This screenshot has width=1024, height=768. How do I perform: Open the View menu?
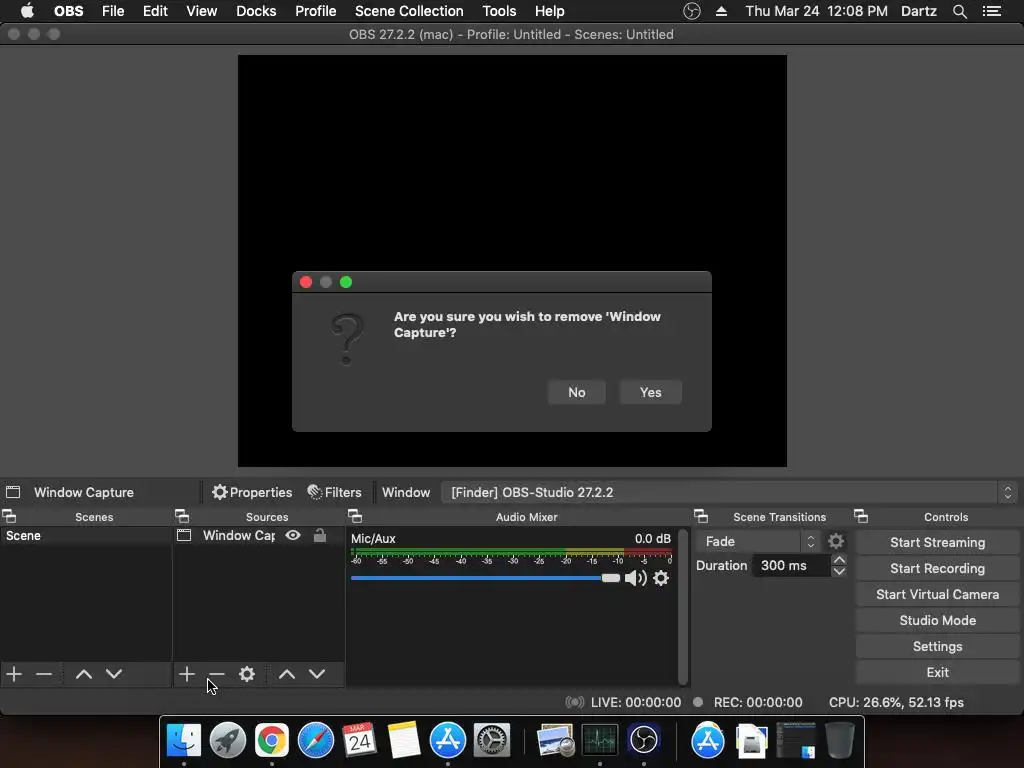(x=201, y=11)
